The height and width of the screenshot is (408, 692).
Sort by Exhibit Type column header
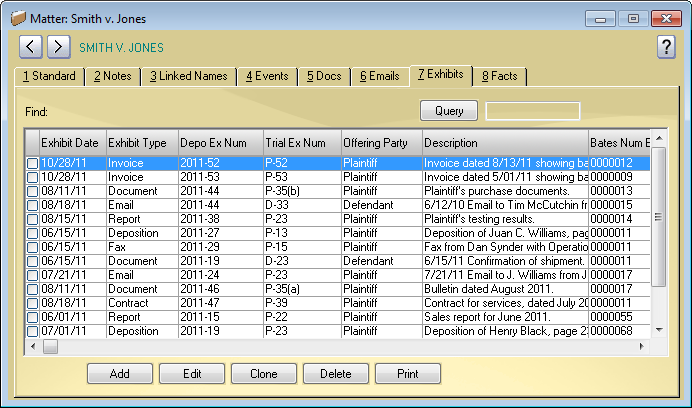[142, 143]
